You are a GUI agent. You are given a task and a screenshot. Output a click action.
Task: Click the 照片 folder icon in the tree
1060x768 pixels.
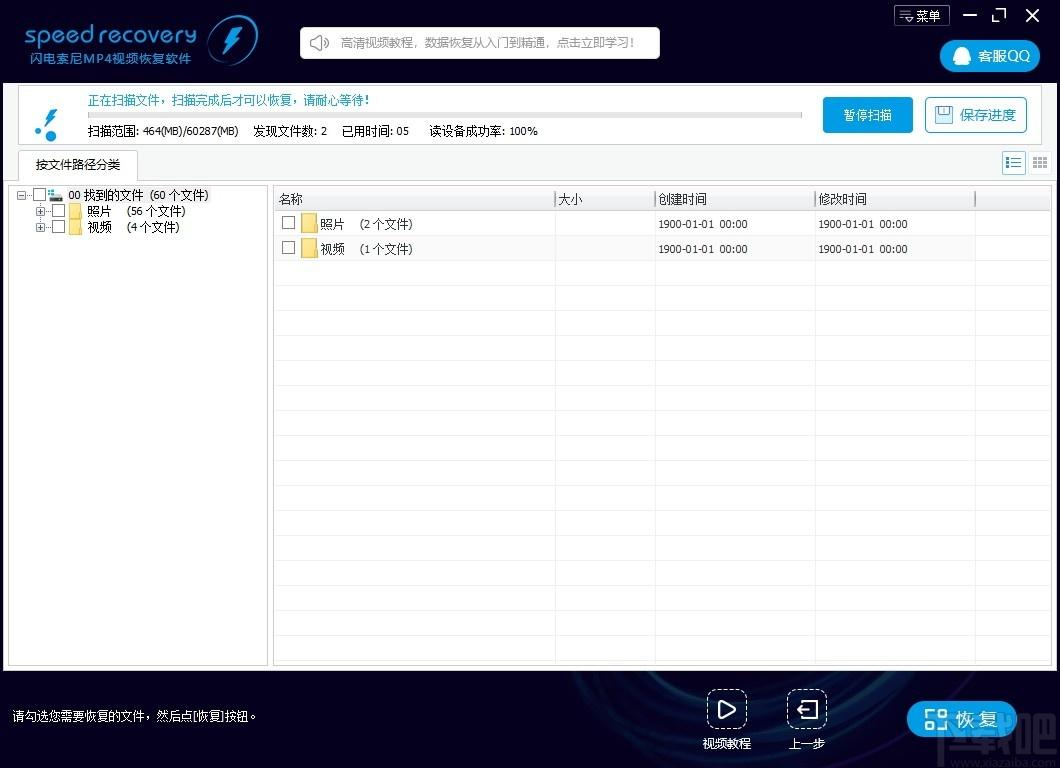point(75,212)
